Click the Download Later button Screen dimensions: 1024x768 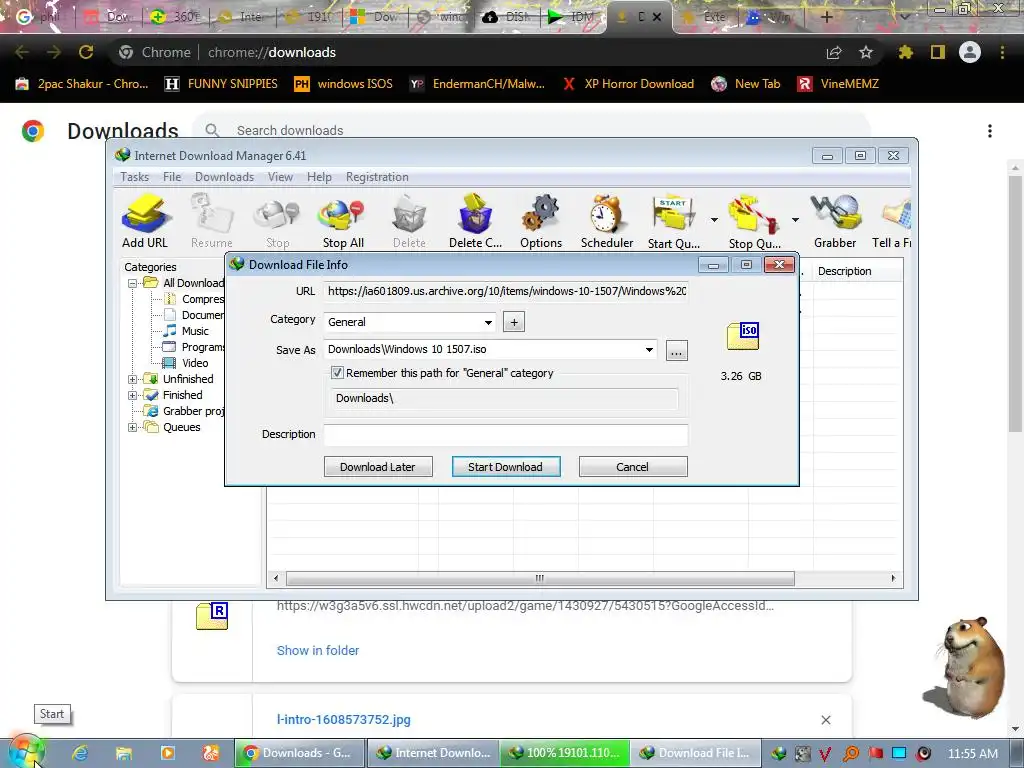[x=377, y=467]
